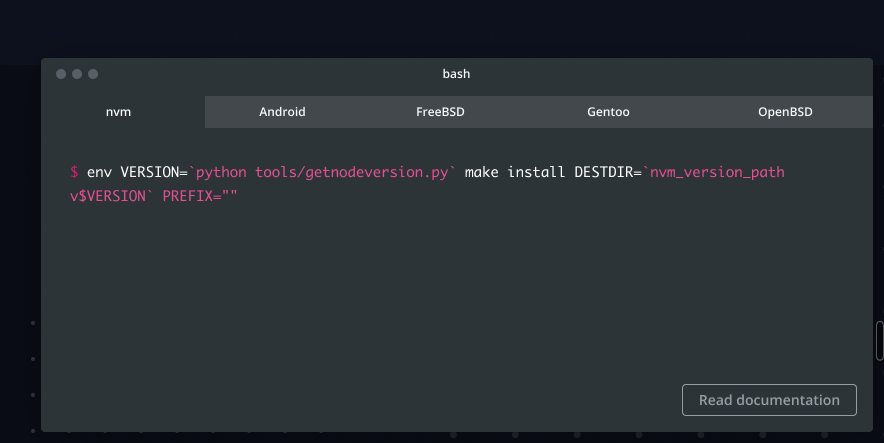Click the third gray window dot
Viewport: 884px width, 443px height.
[93, 74]
